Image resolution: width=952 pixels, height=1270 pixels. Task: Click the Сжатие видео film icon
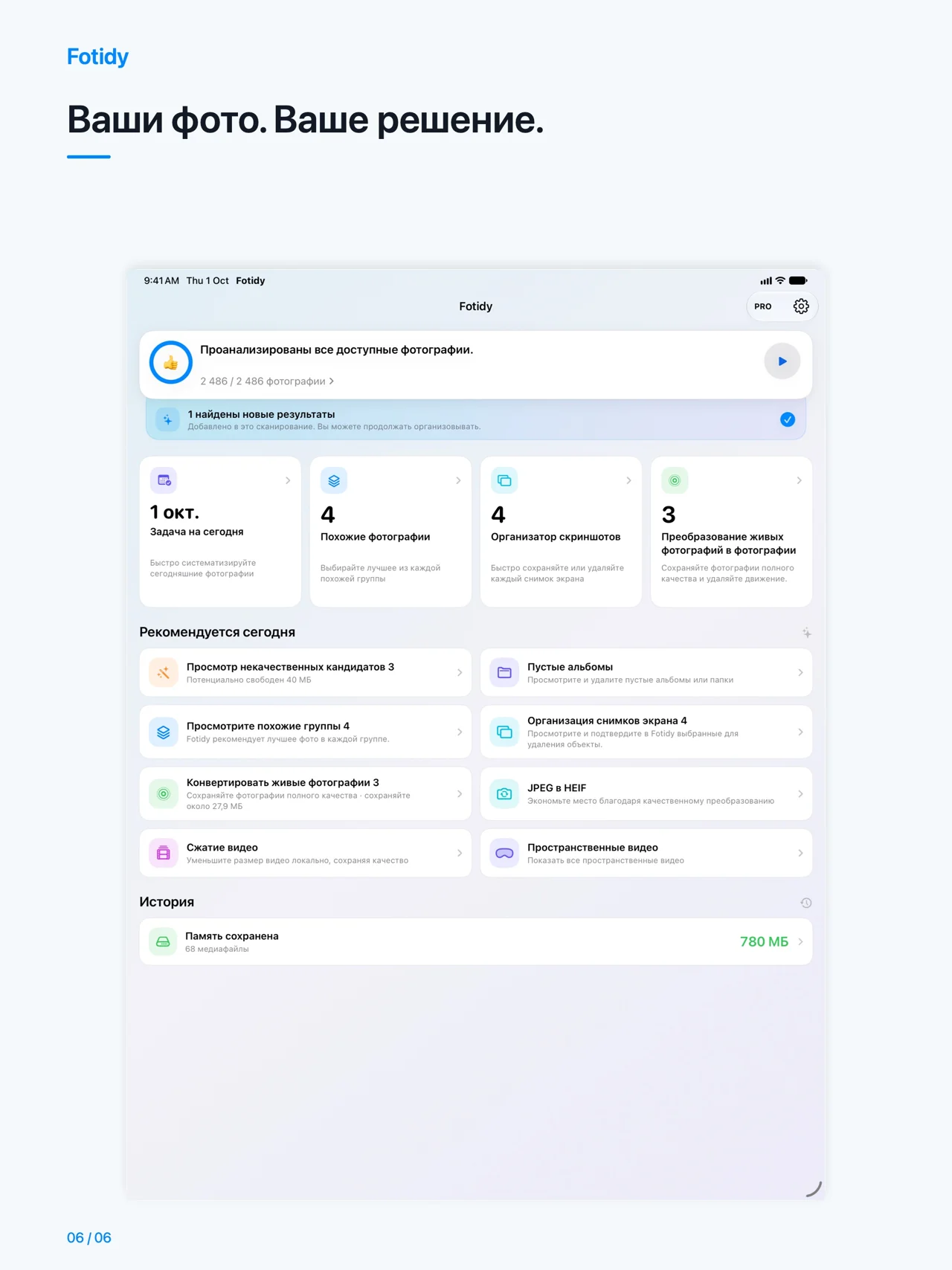tap(164, 854)
